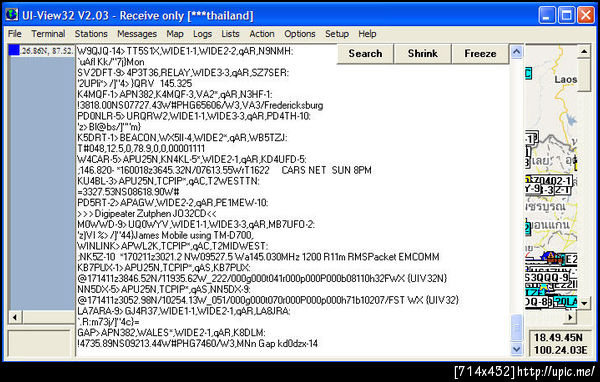Click the Shrink button
The width and height of the screenshot is (600, 382).
pyautogui.click(x=422, y=54)
